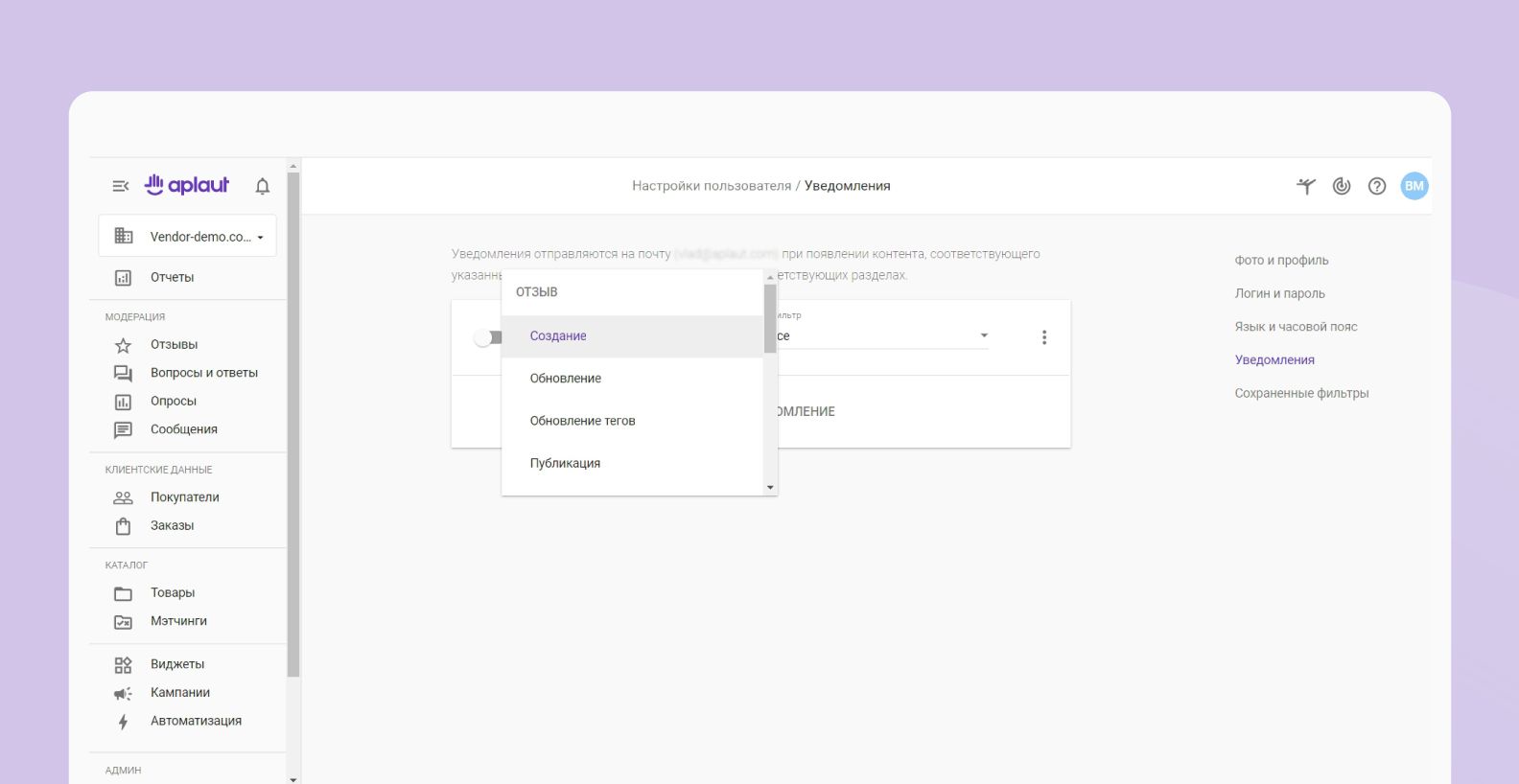The image size is (1519, 784).
Task: Select the Создание option in list
Action: pyautogui.click(x=558, y=336)
